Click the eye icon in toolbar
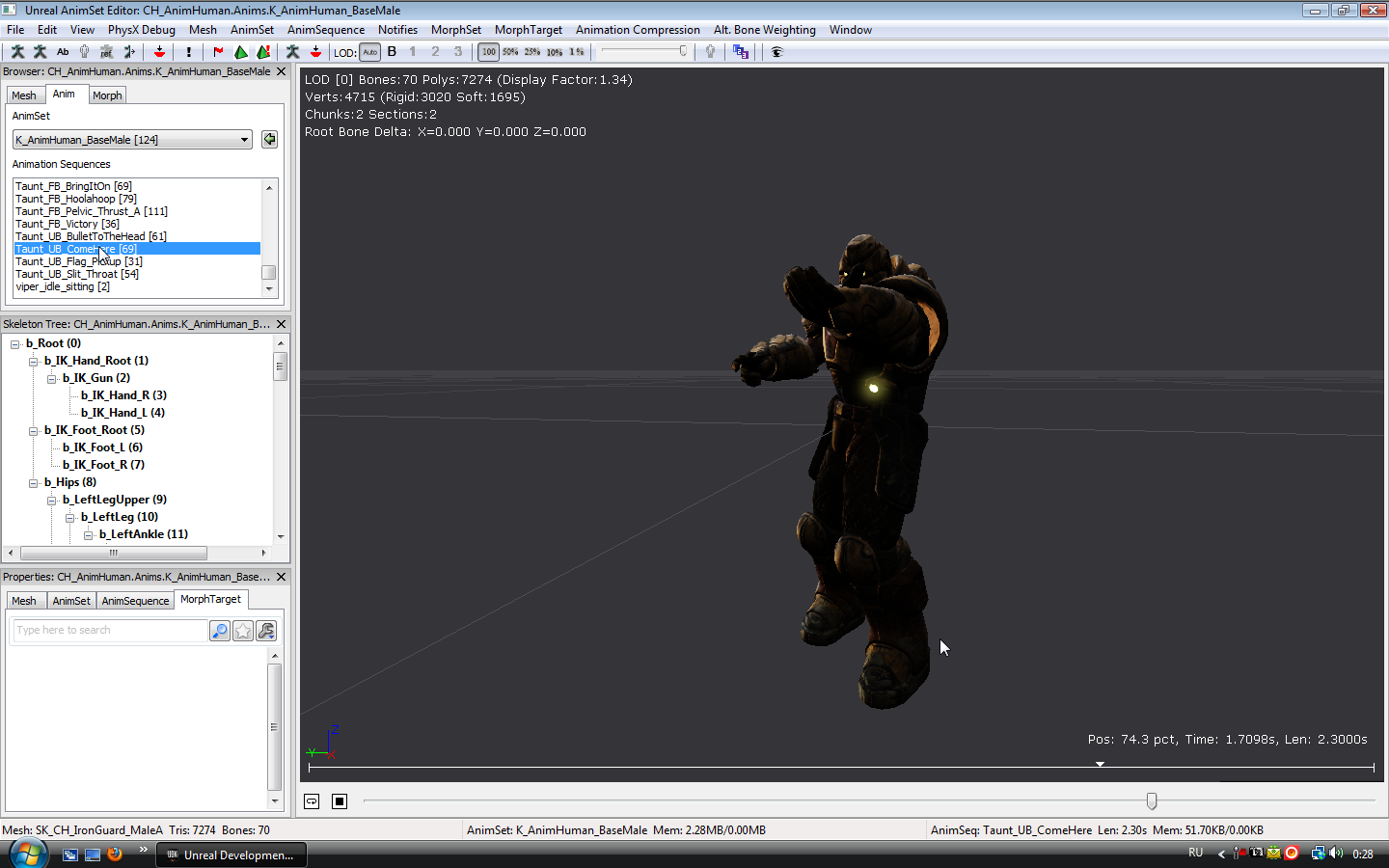The width and height of the screenshot is (1389, 868). pos(776,52)
